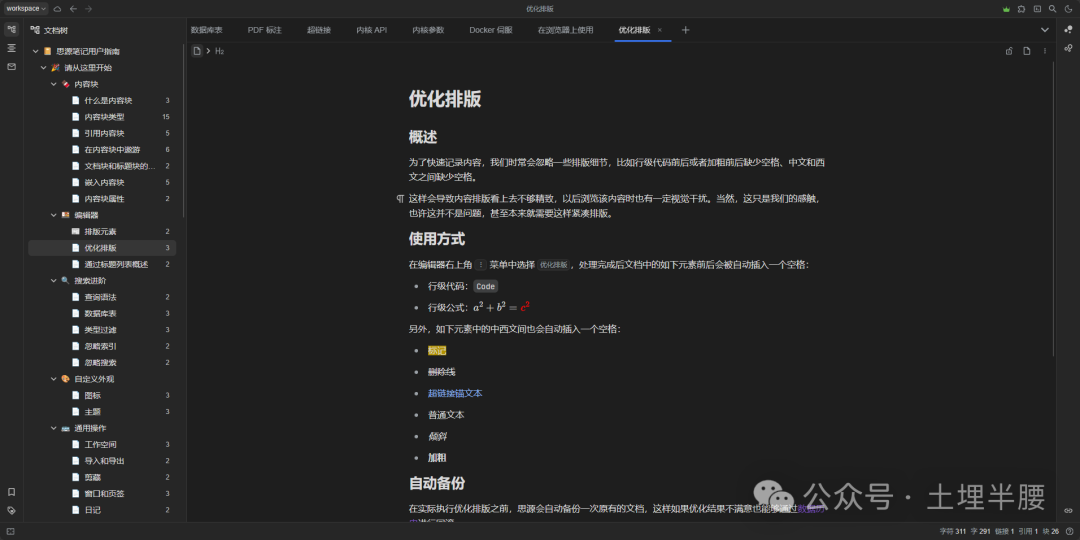Open the outline dock icon

click(x=11, y=48)
